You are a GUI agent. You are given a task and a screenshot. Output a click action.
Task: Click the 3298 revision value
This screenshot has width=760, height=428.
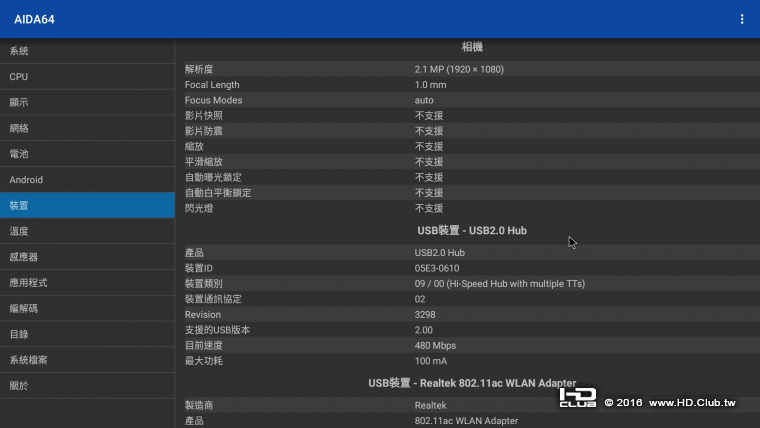(425, 315)
